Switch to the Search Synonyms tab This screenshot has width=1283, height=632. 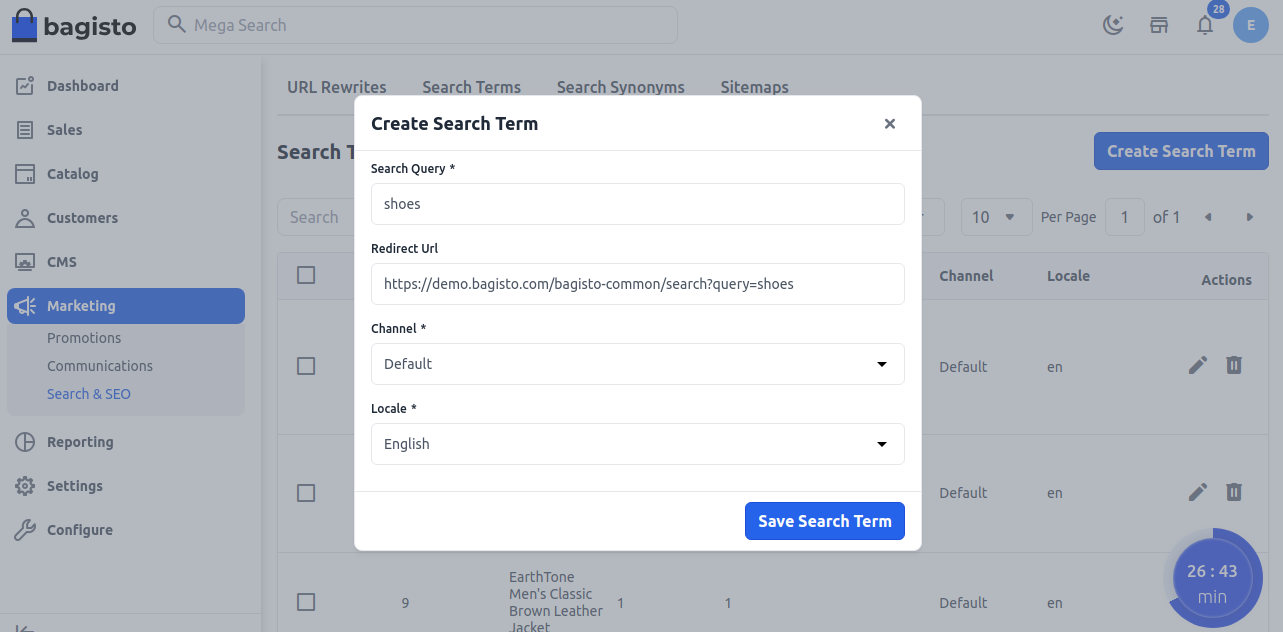pos(620,87)
